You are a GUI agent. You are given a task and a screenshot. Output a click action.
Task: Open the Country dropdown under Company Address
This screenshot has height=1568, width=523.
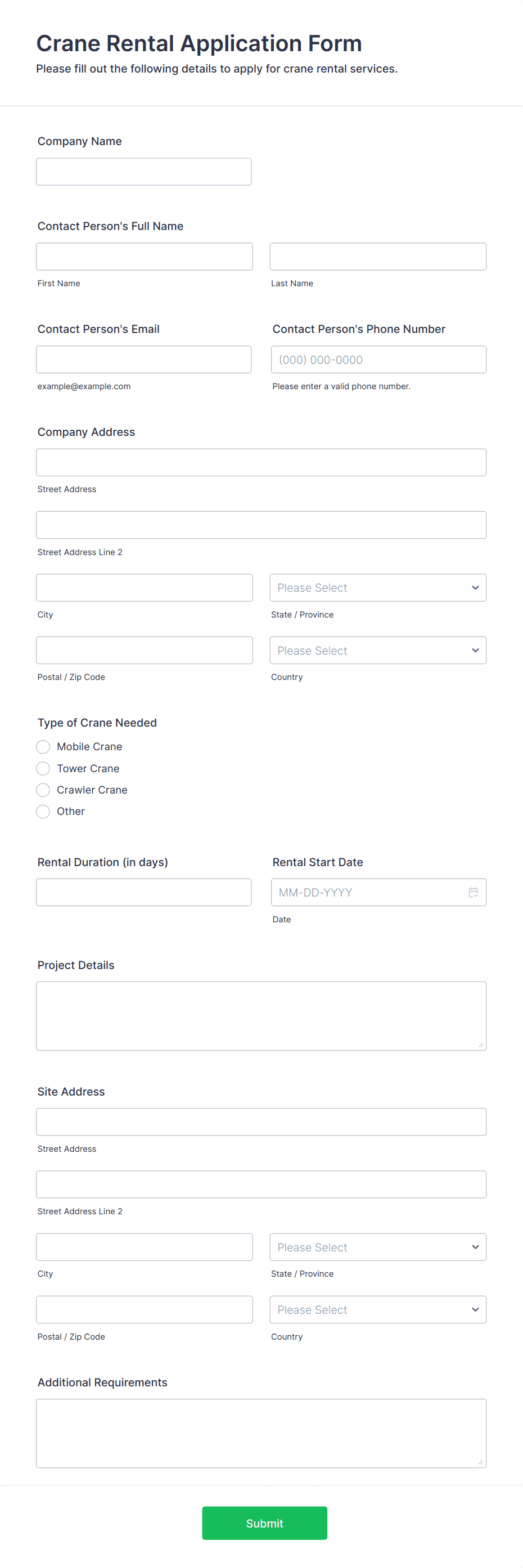coord(377,650)
